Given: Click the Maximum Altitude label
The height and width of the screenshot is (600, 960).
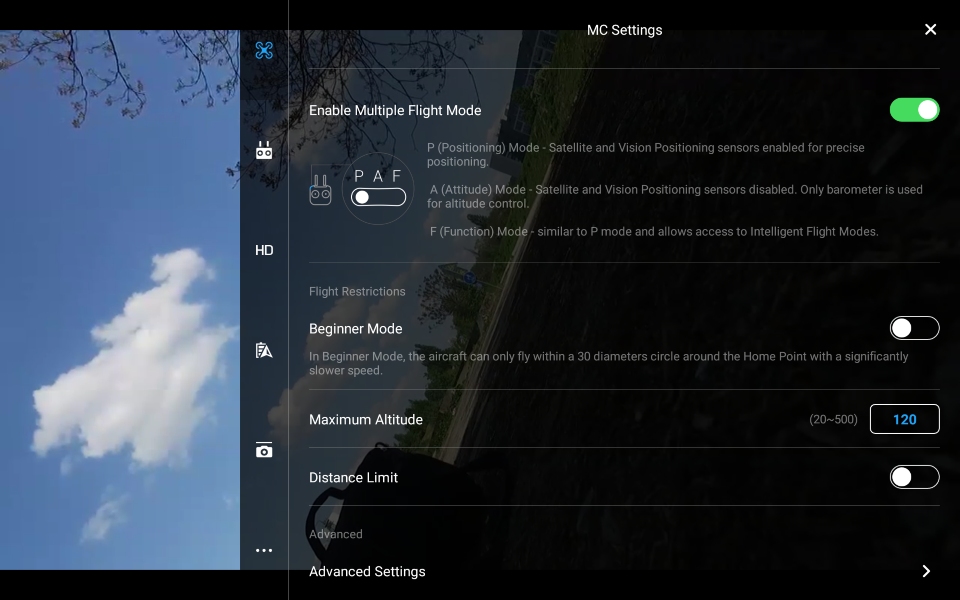Looking at the screenshot, I should pos(366,419).
